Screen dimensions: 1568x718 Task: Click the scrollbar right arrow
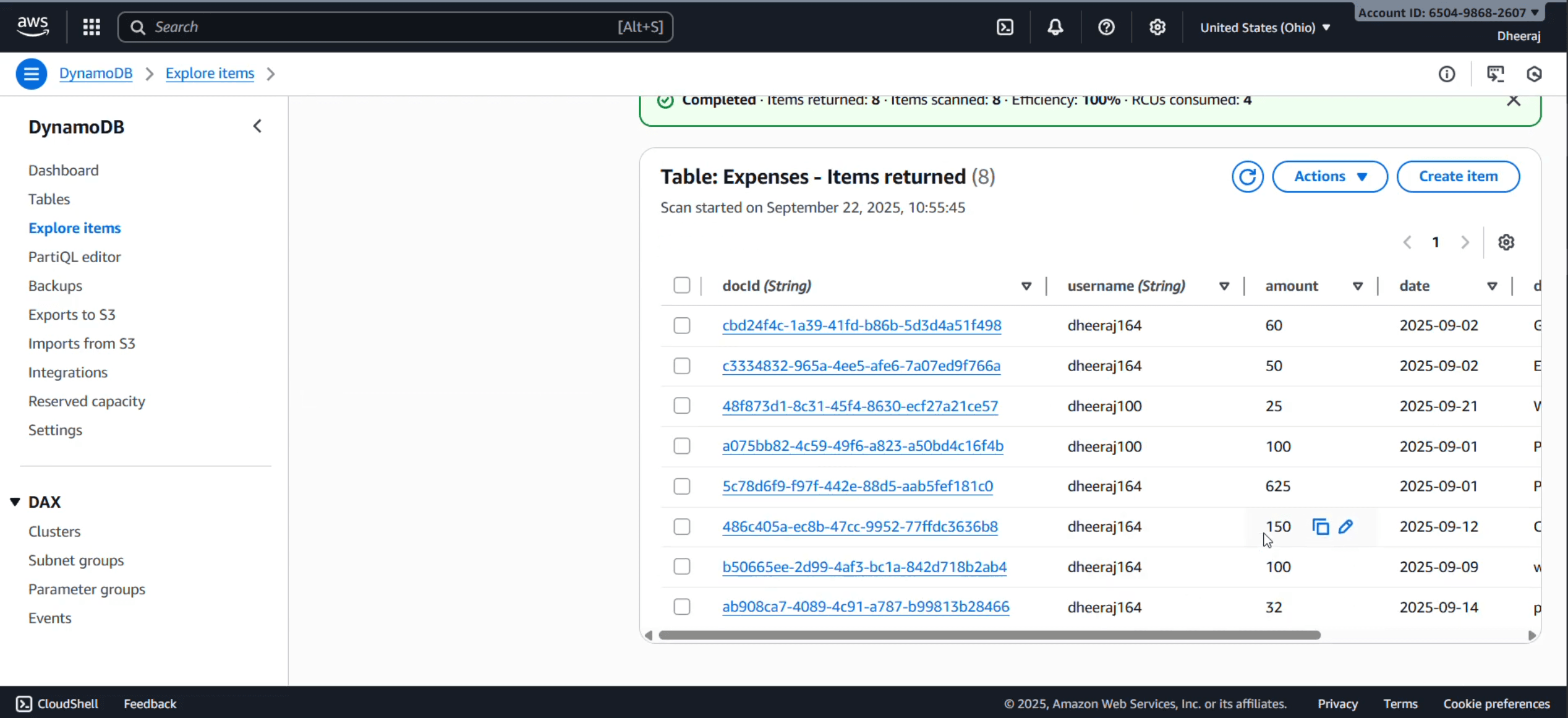[1532, 635]
